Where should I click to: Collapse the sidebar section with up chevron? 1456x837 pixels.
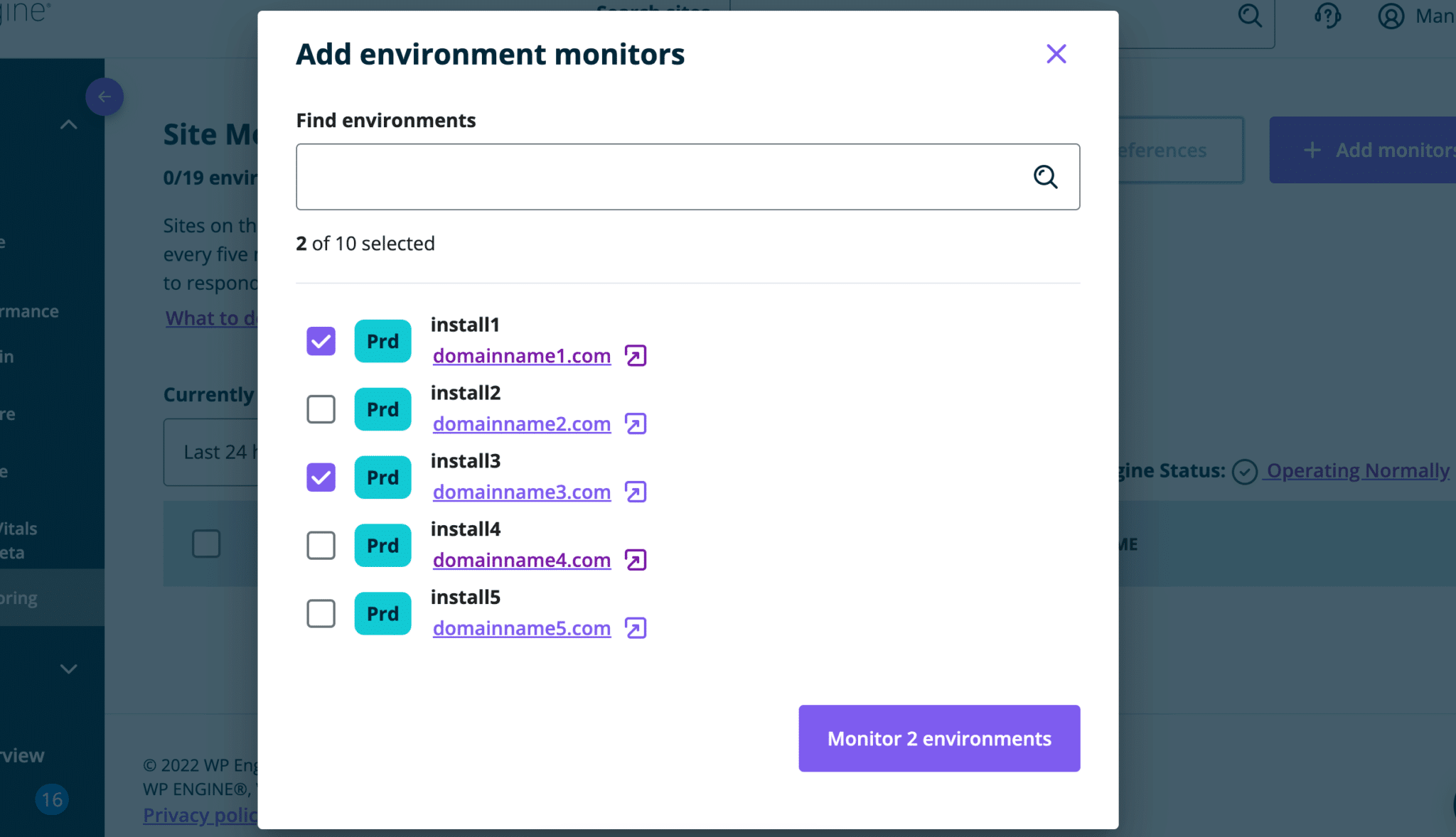pyautogui.click(x=68, y=125)
